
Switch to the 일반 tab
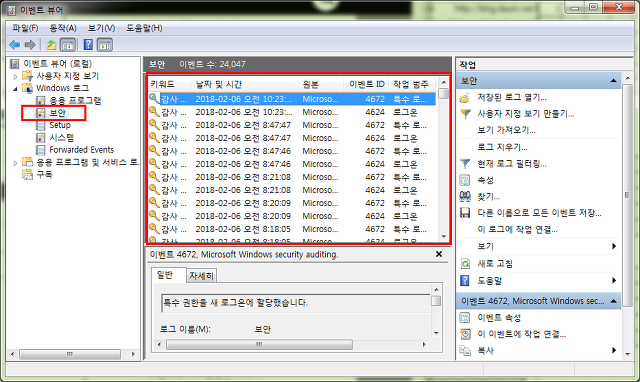pyautogui.click(x=169, y=275)
